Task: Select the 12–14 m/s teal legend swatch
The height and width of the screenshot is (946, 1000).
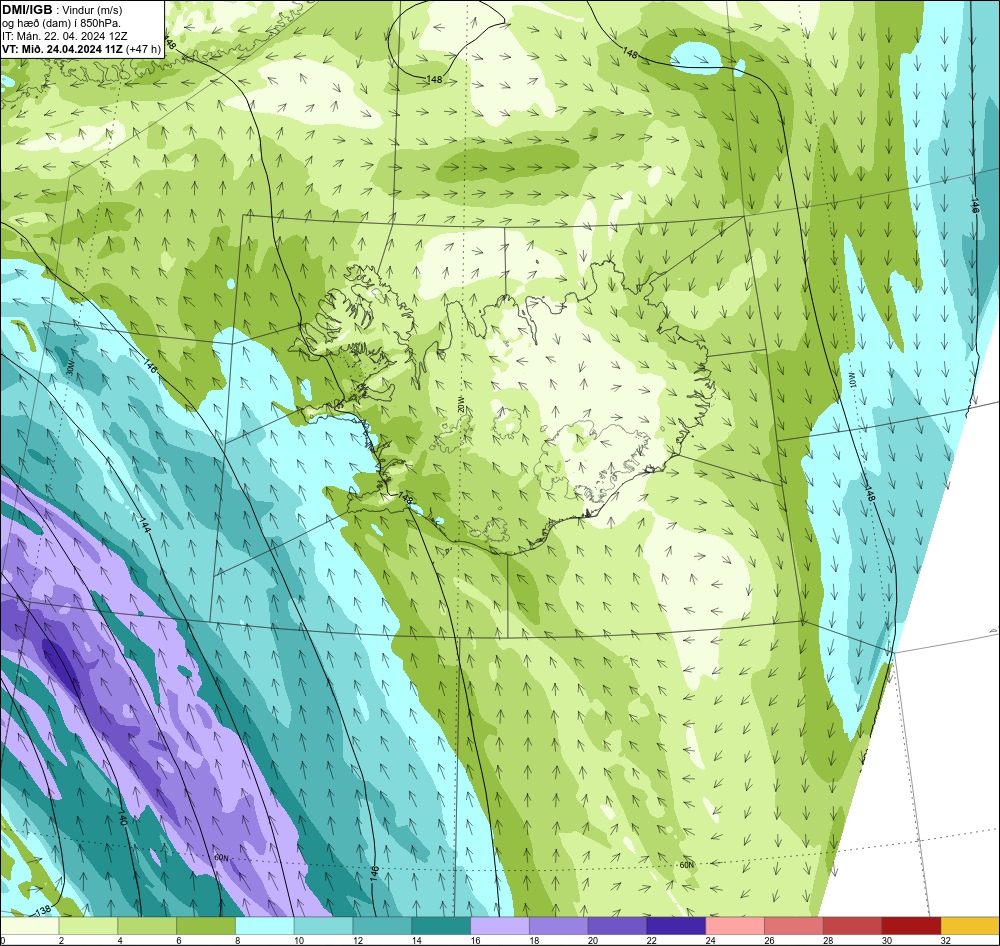Action: pos(382,926)
